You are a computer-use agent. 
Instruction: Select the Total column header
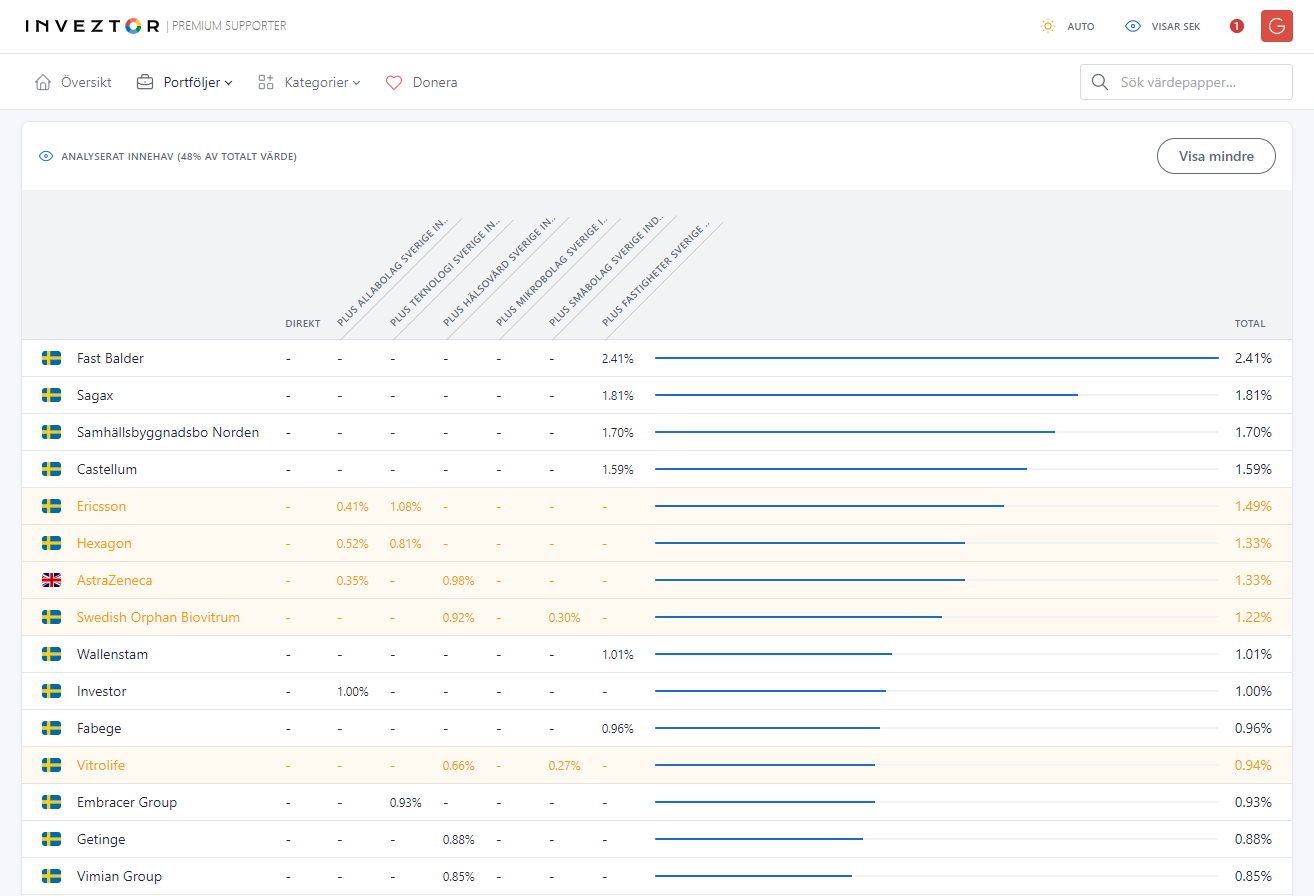[x=1249, y=323]
